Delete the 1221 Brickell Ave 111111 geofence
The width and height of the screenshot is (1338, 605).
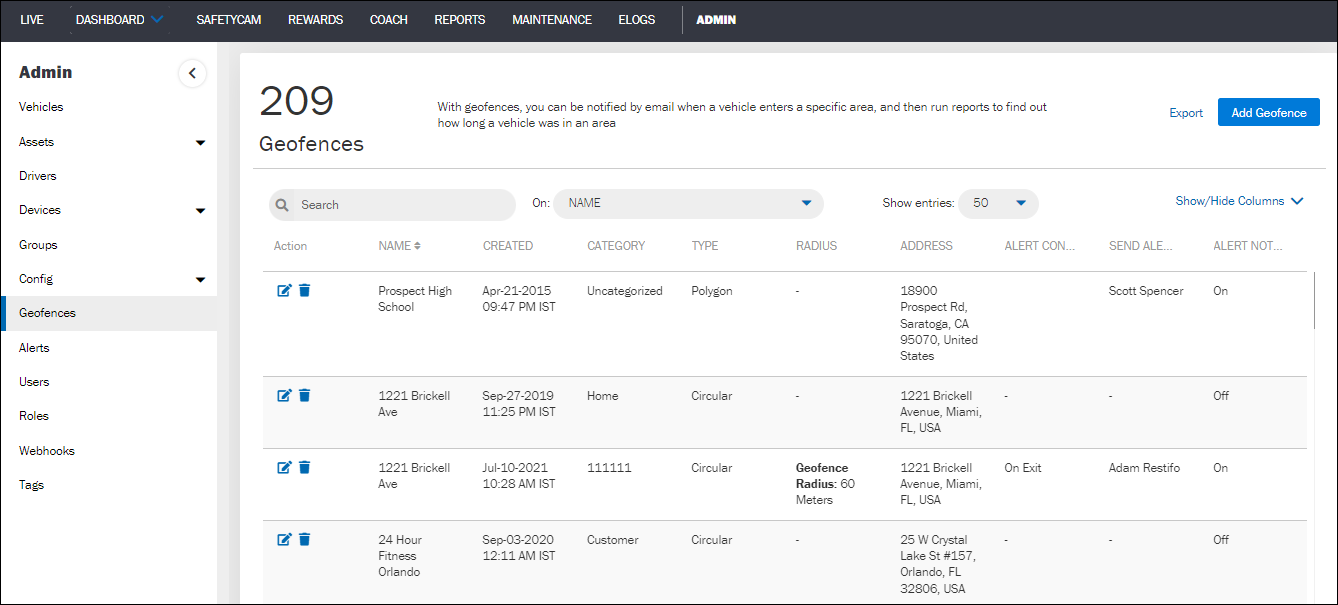click(305, 468)
